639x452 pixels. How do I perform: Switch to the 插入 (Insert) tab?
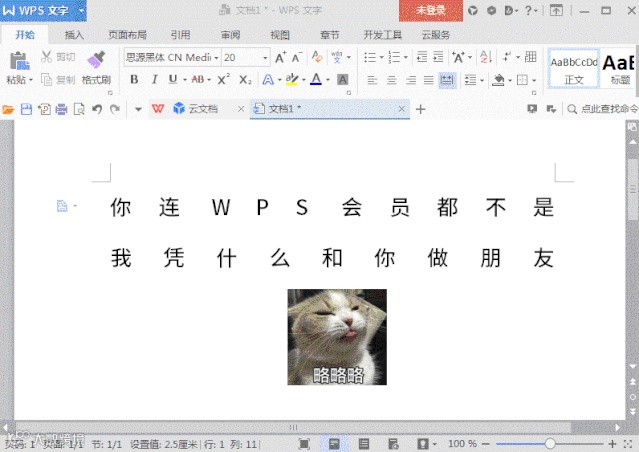point(74,35)
